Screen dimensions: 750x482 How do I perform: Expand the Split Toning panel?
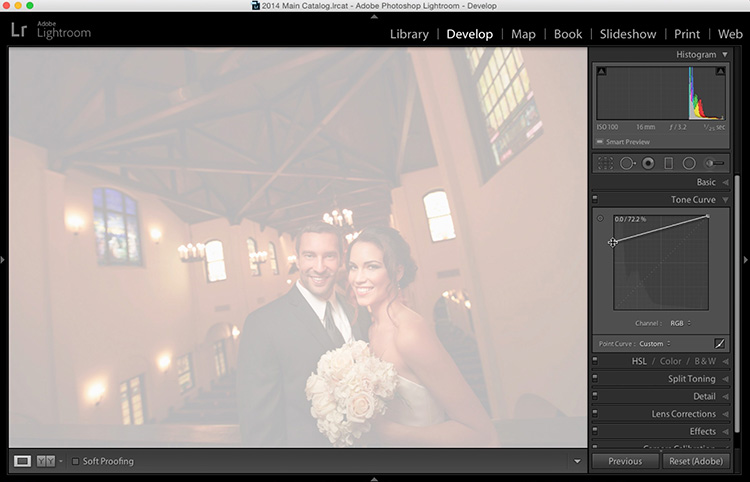(725, 379)
